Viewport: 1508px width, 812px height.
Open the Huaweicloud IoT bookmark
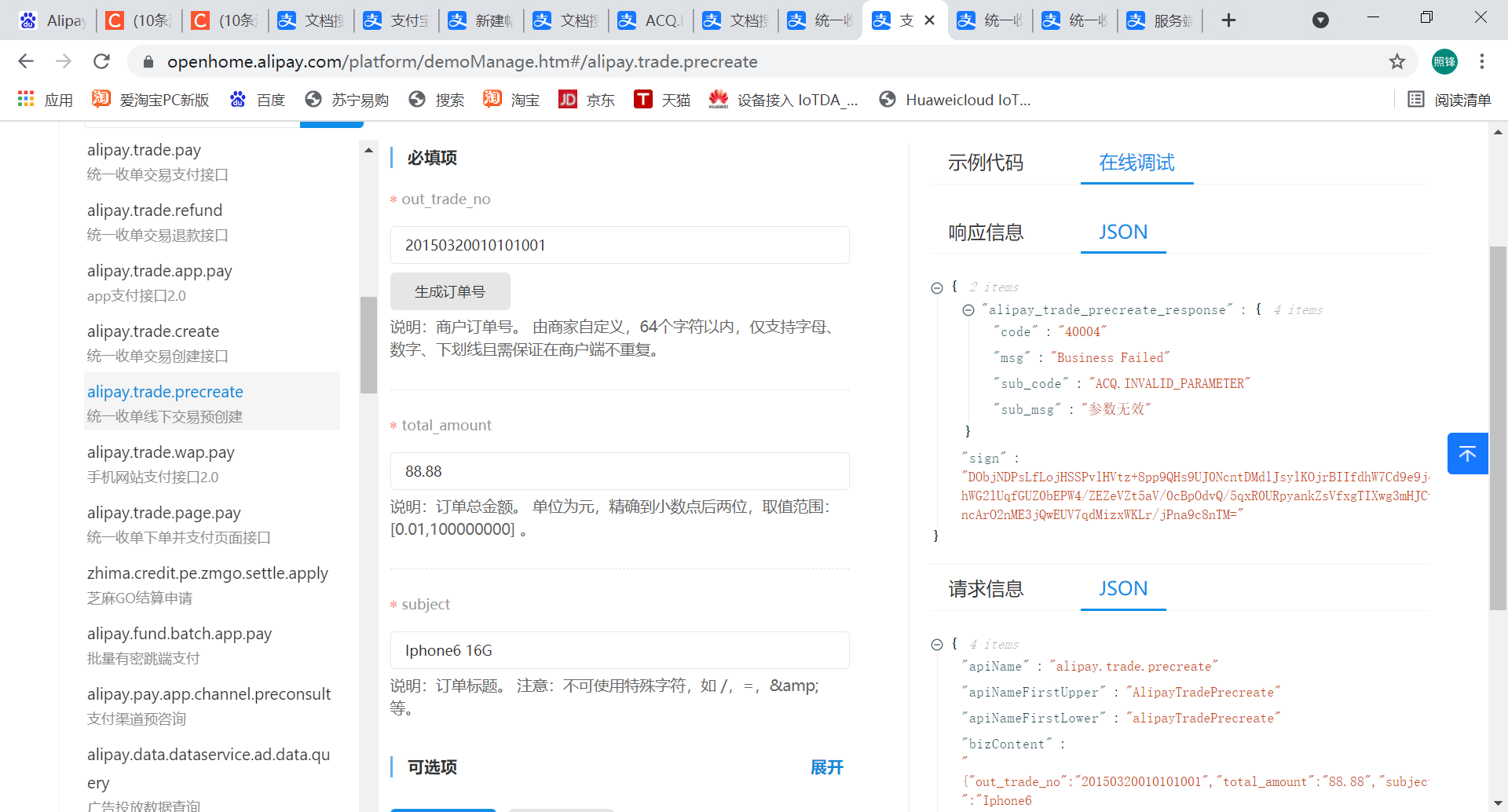955,100
